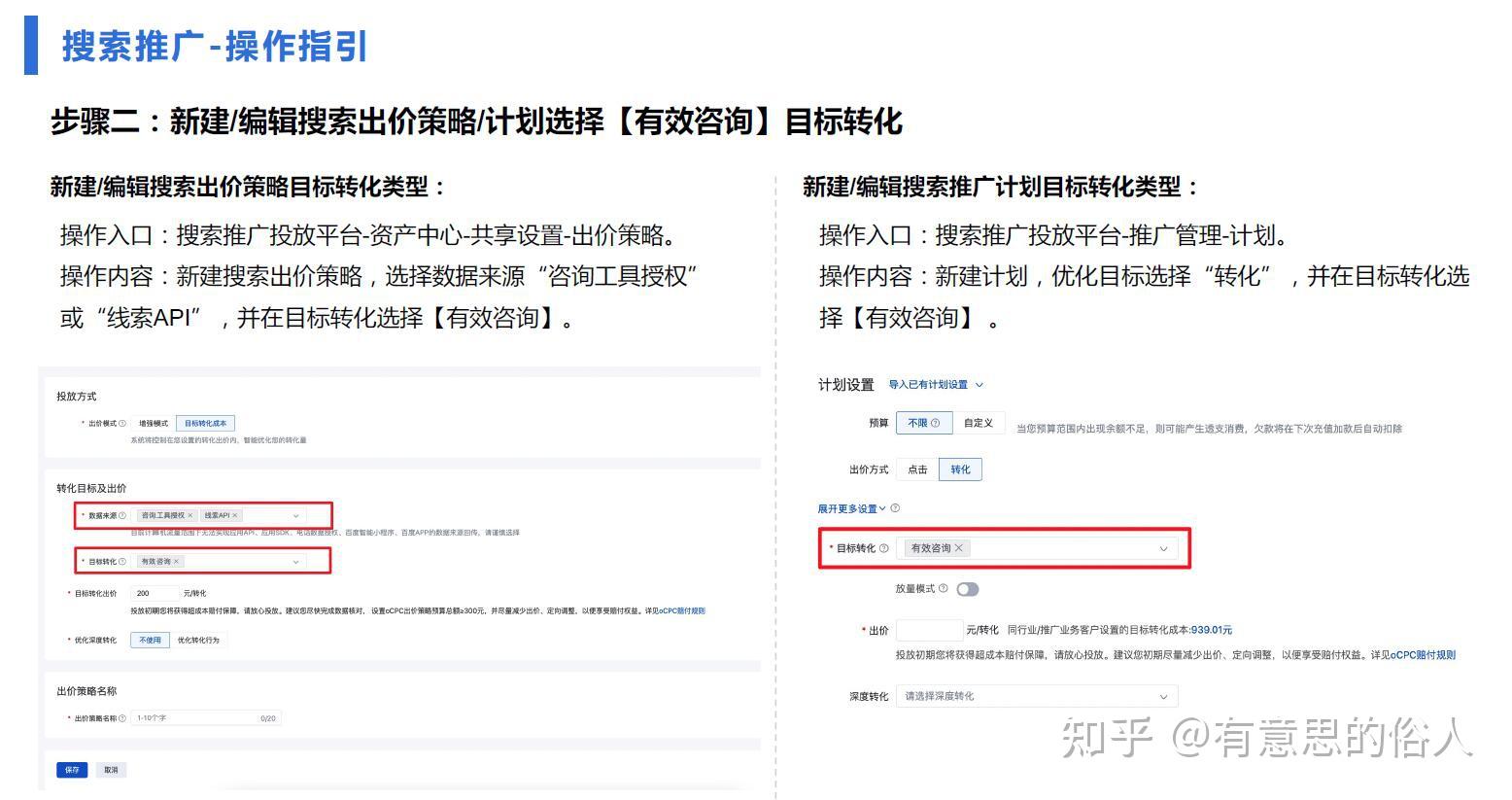The image size is (1512, 800).
Task: Click 取消 button
Action: pyautogui.click(x=111, y=770)
